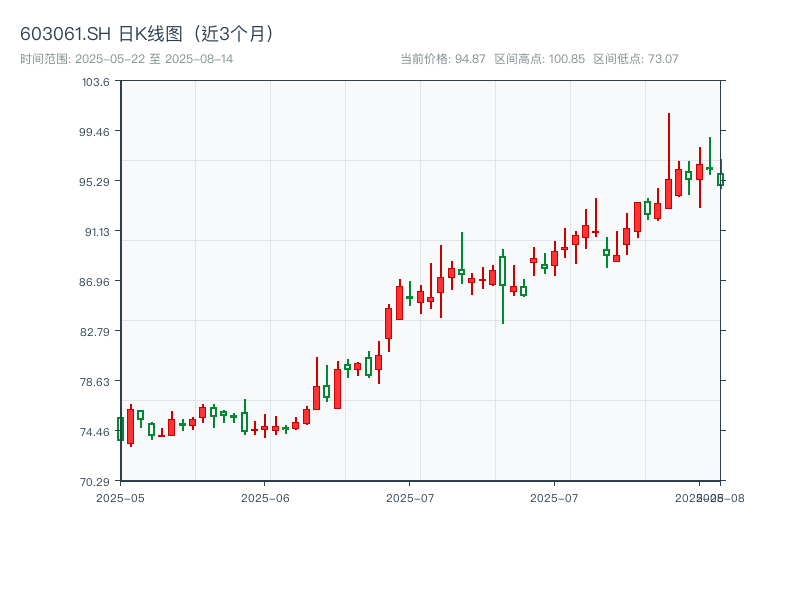The height and width of the screenshot is (600, 800).
Task: Click the 区间低点: 73.07 label
Action: [x=636, y=59]
